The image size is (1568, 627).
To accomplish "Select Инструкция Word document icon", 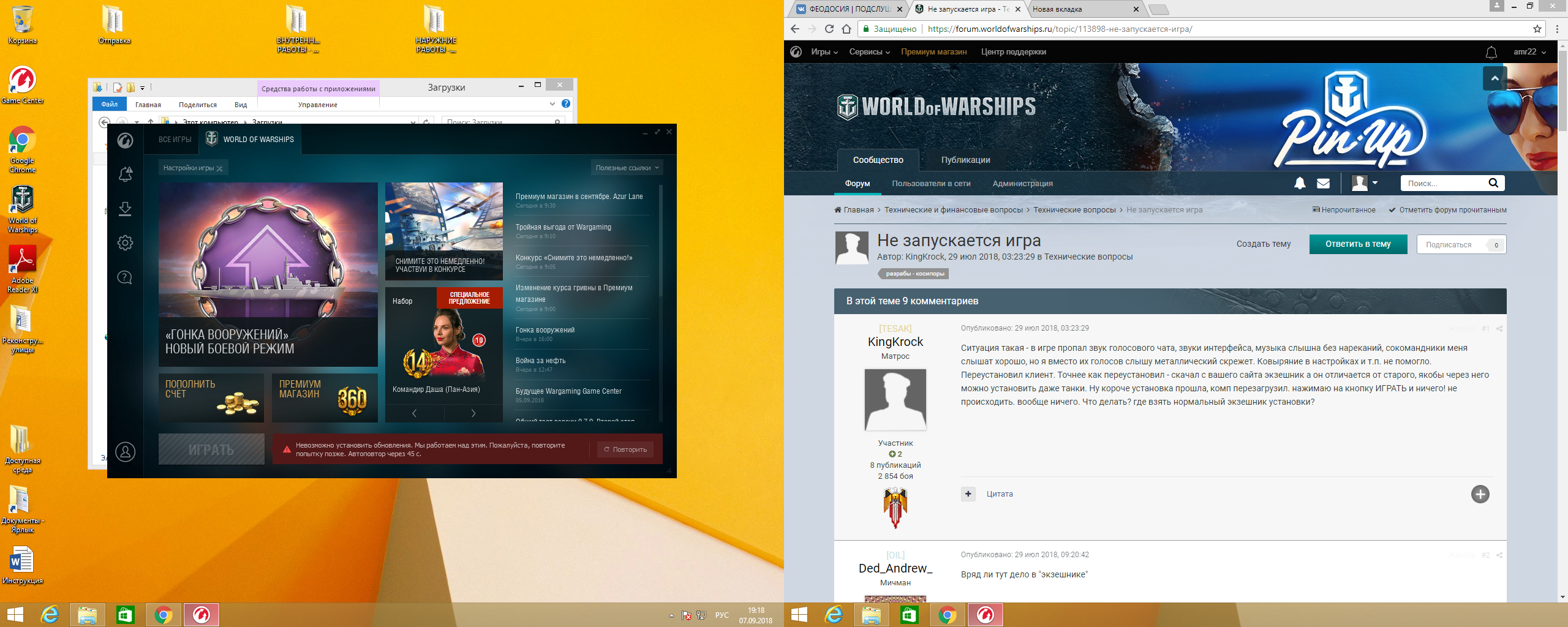I will click(x=23, y=566).
